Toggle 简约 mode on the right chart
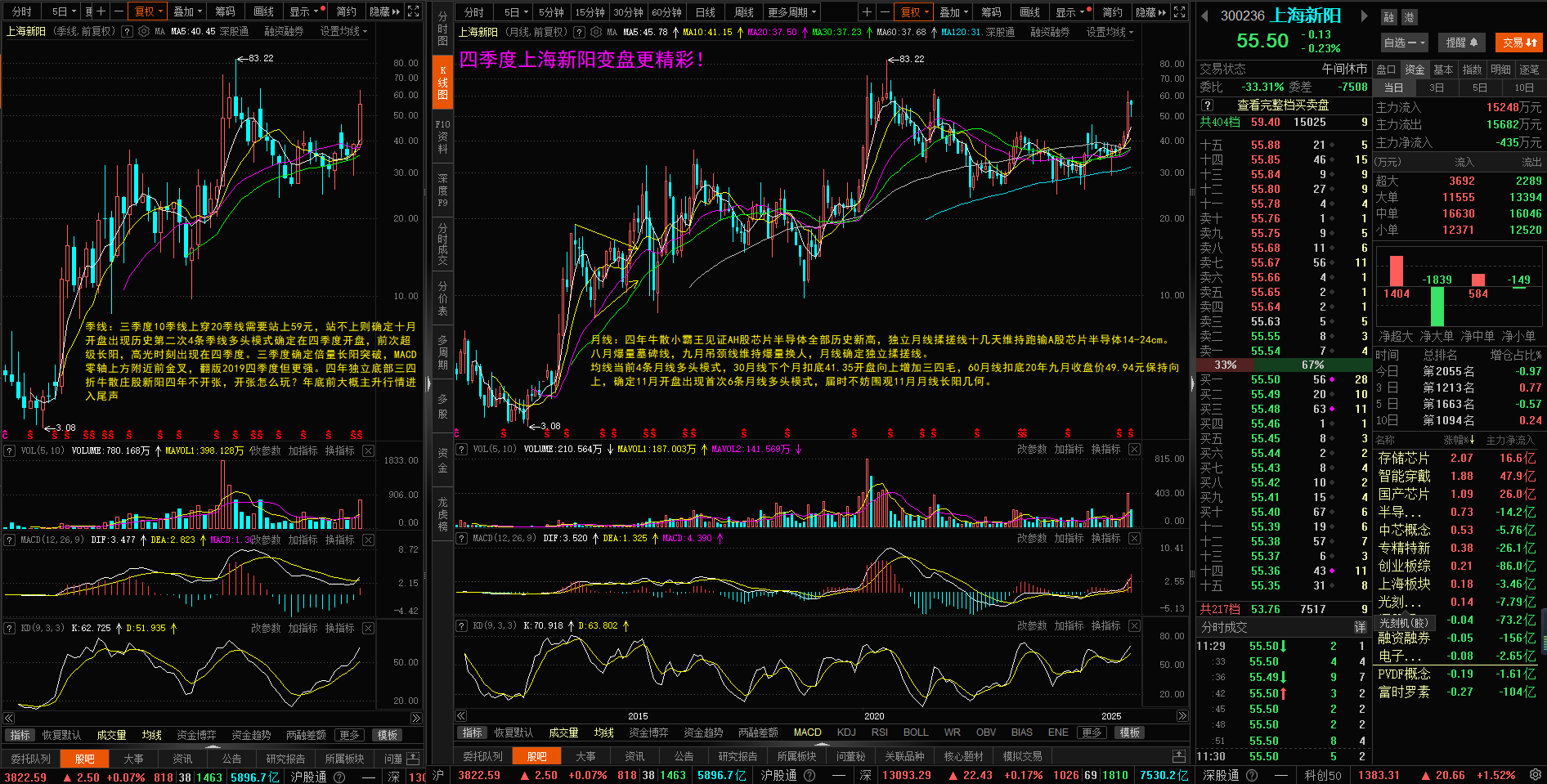This screenshot has height=784, width=1547. click(1113, 11)
